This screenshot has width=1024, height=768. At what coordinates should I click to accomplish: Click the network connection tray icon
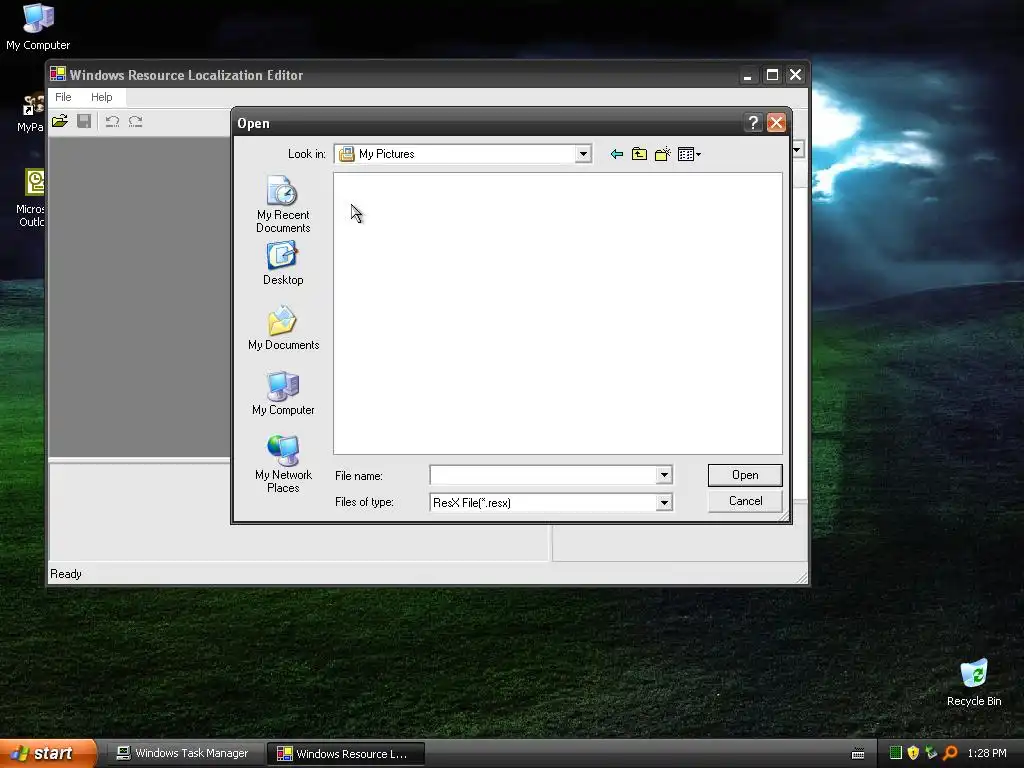click(x=931, y=753)
